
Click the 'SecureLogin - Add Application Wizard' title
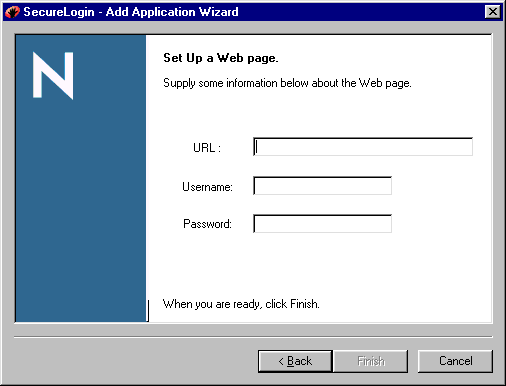tap(131, 12)
